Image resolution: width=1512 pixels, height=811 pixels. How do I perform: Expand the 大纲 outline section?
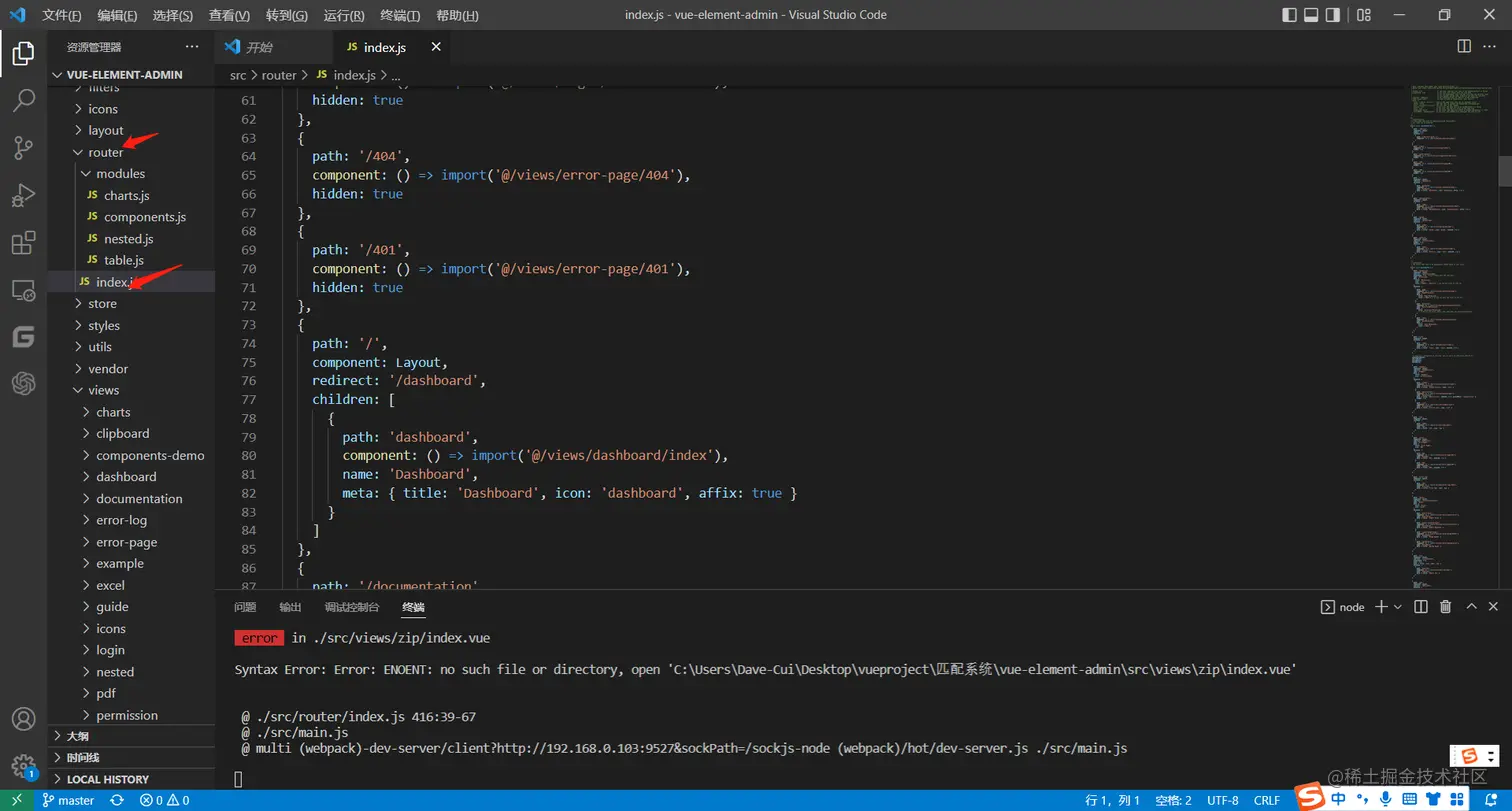pos(131,736)
